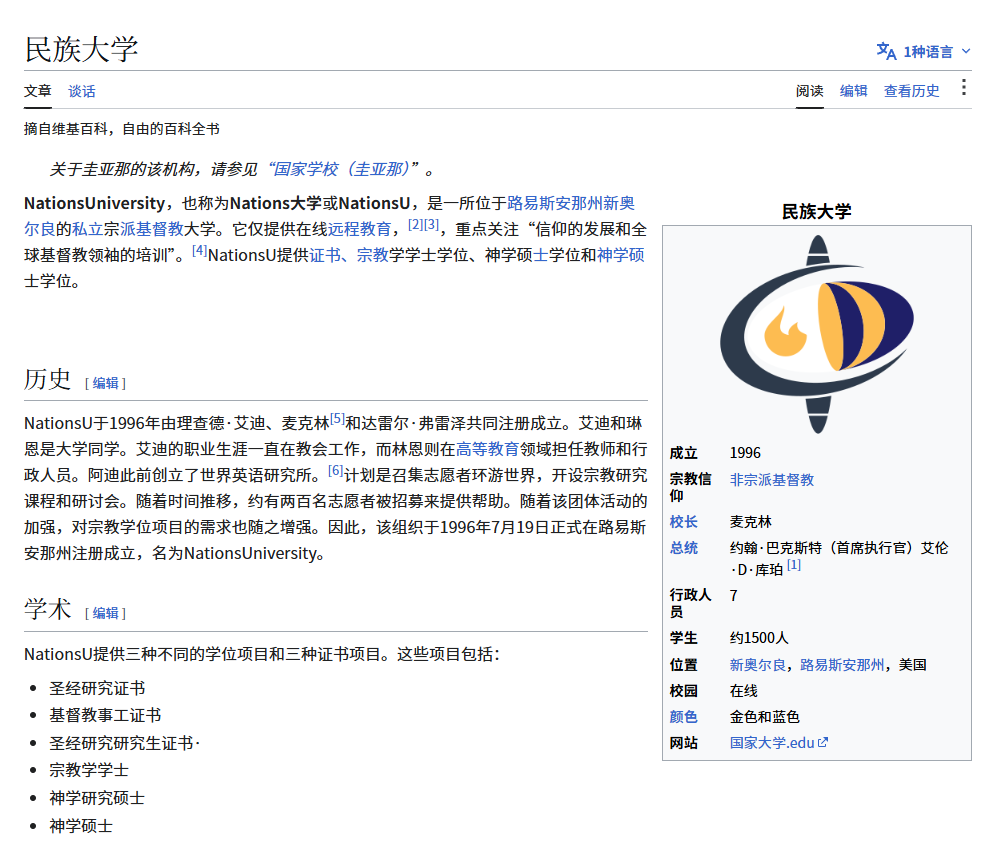Click the 摘自维基百科，自由的百科全书 tagline
The height and width of the screenshot is (845, 991).
(122, 129)
